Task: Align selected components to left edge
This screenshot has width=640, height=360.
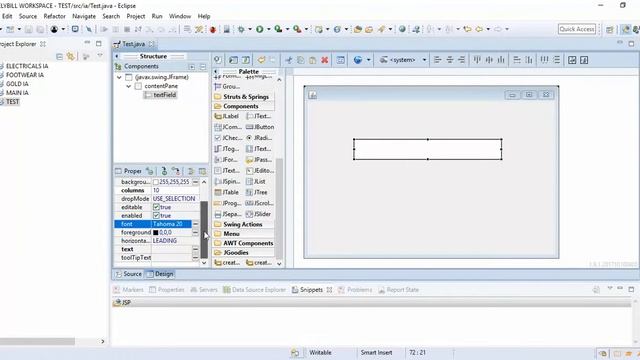Action: tap(438, 60)
